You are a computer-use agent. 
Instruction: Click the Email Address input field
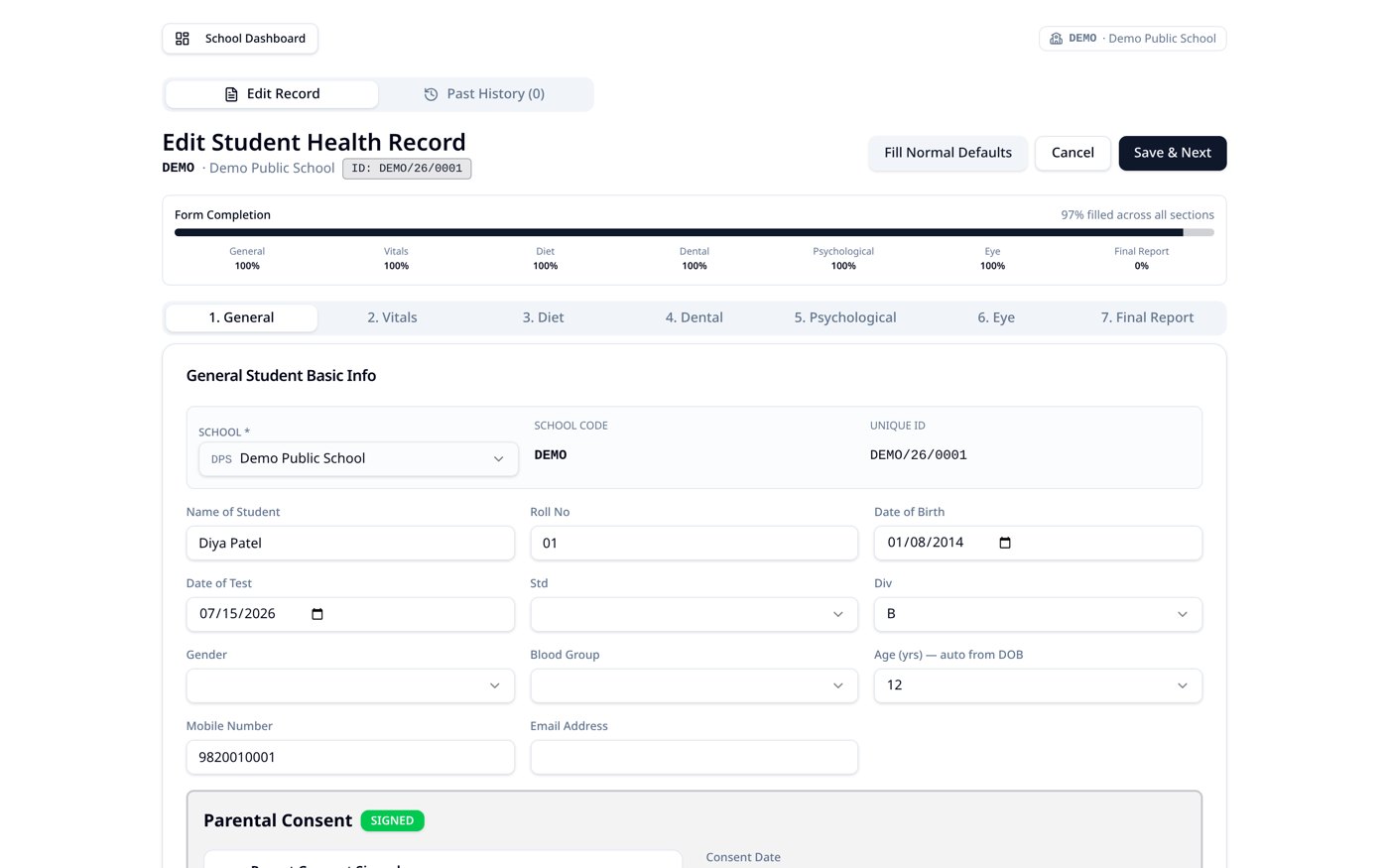[x=694, y=757]
